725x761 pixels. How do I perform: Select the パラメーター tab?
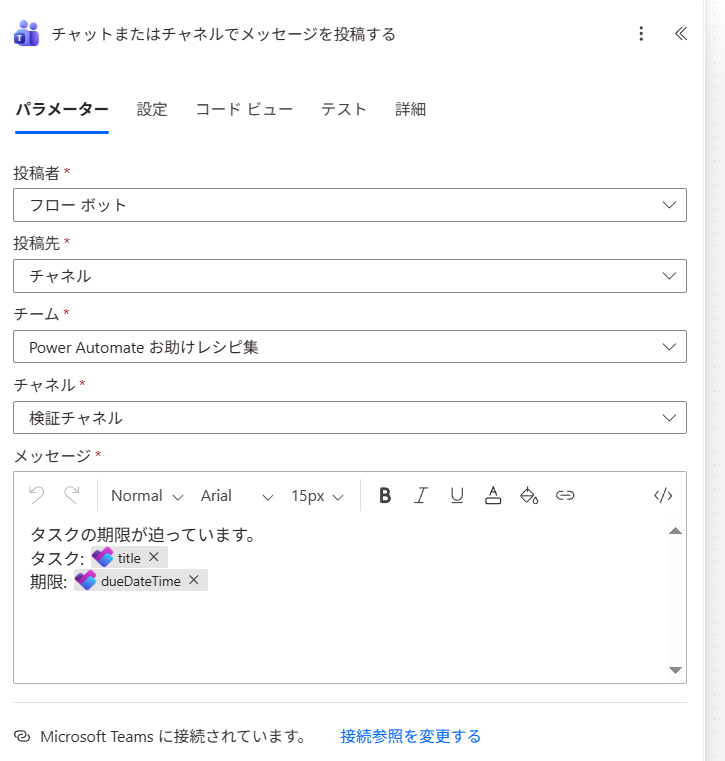tap(62, 109)
